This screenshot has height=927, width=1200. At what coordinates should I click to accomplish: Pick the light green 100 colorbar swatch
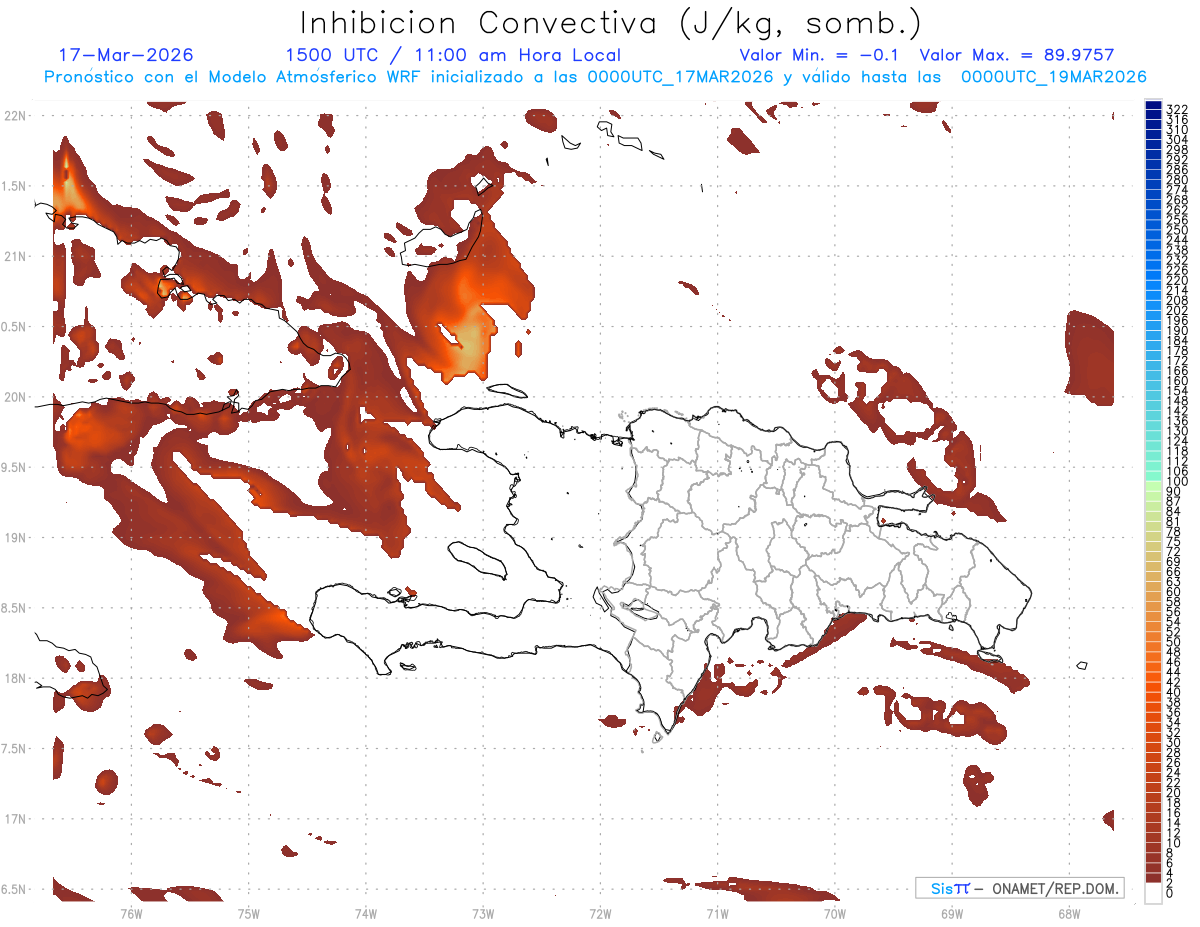coord(1153,484)
